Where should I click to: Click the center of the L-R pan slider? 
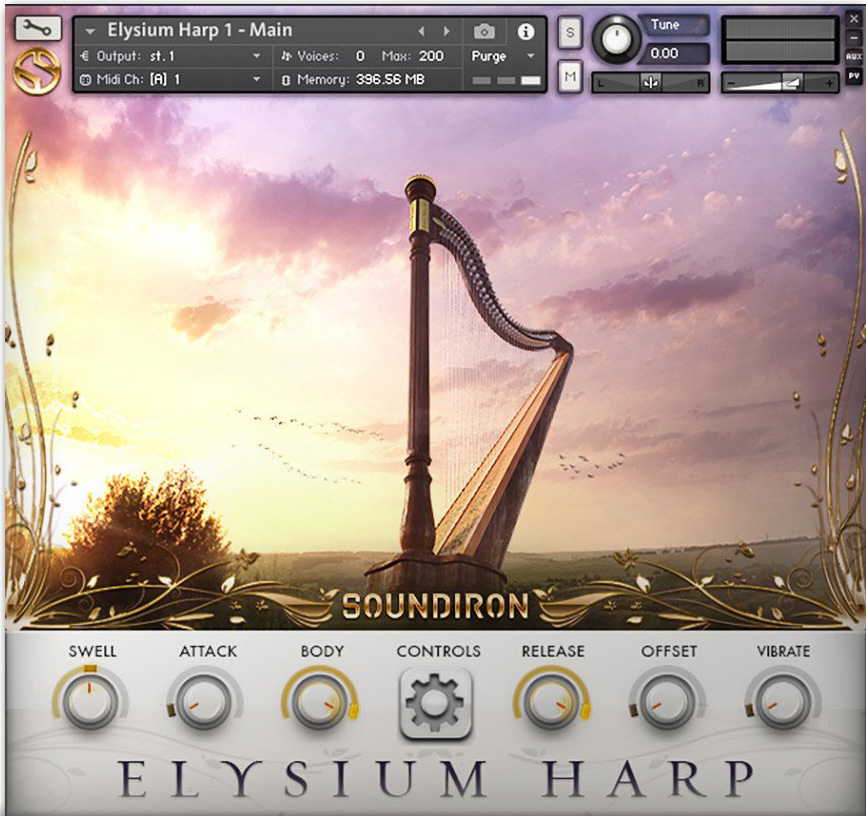[649, 82]
